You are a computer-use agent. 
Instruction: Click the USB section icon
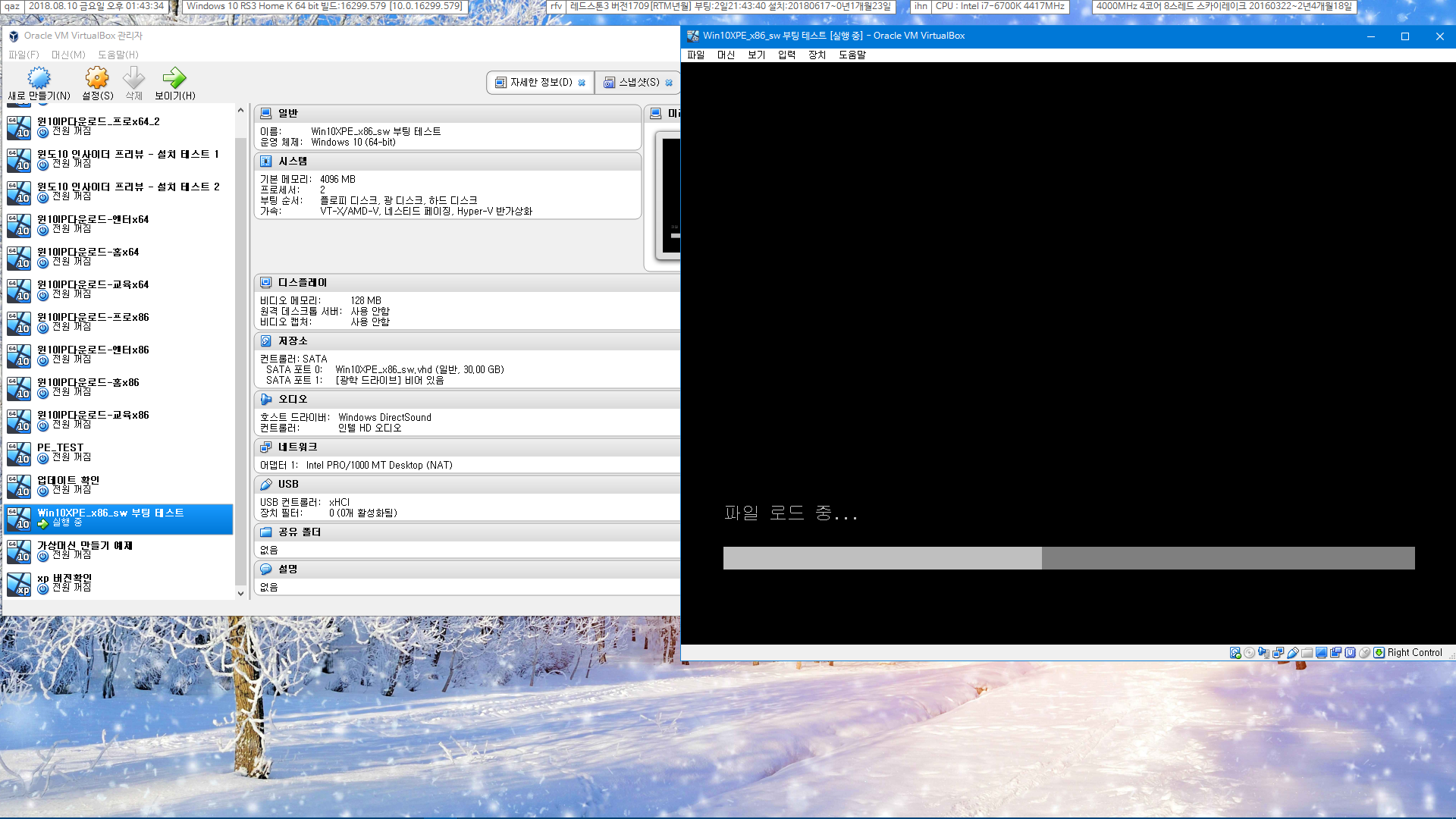(265, 484)
